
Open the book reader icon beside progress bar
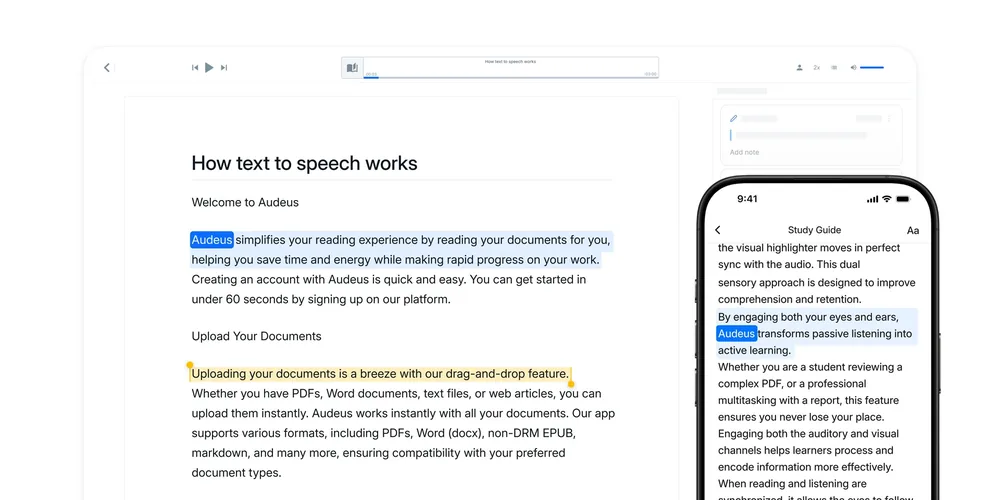click(352, 68)
